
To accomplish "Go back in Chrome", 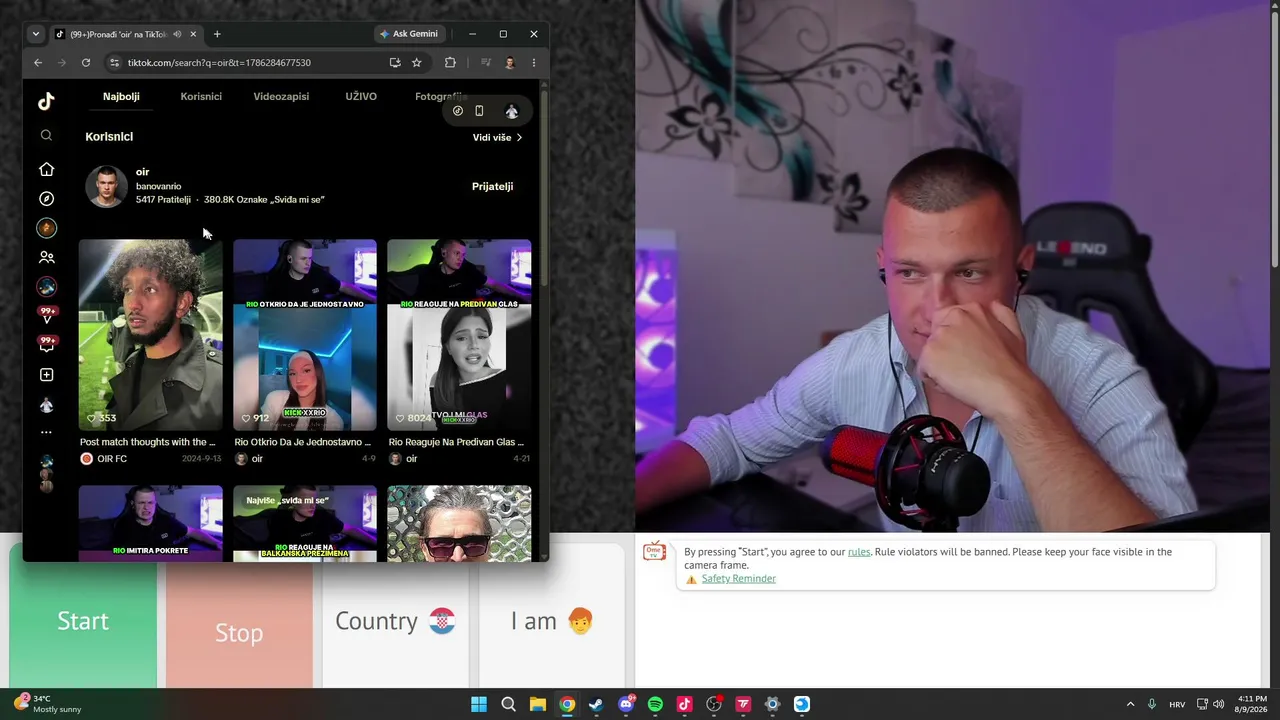I will pyautogui.click(x=38, y=62).
